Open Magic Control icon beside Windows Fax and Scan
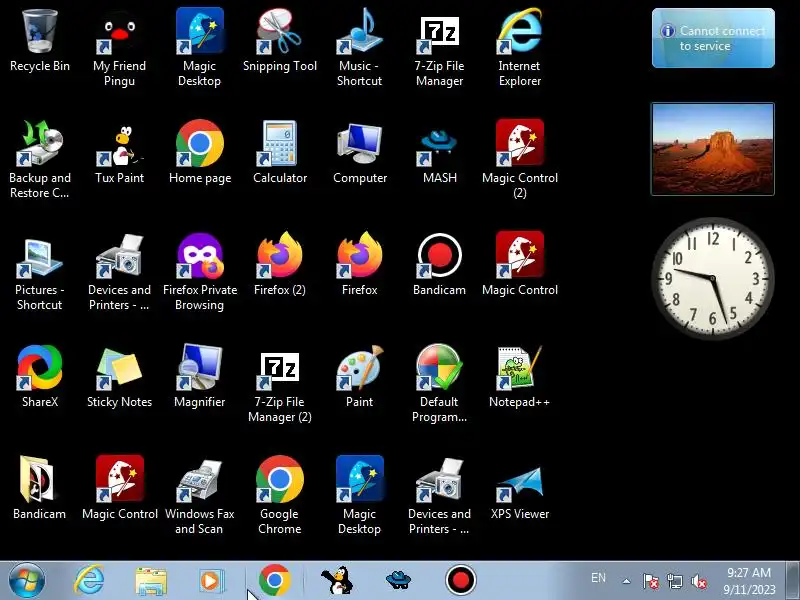Screen dimensions: 800x600 point(119,489)
